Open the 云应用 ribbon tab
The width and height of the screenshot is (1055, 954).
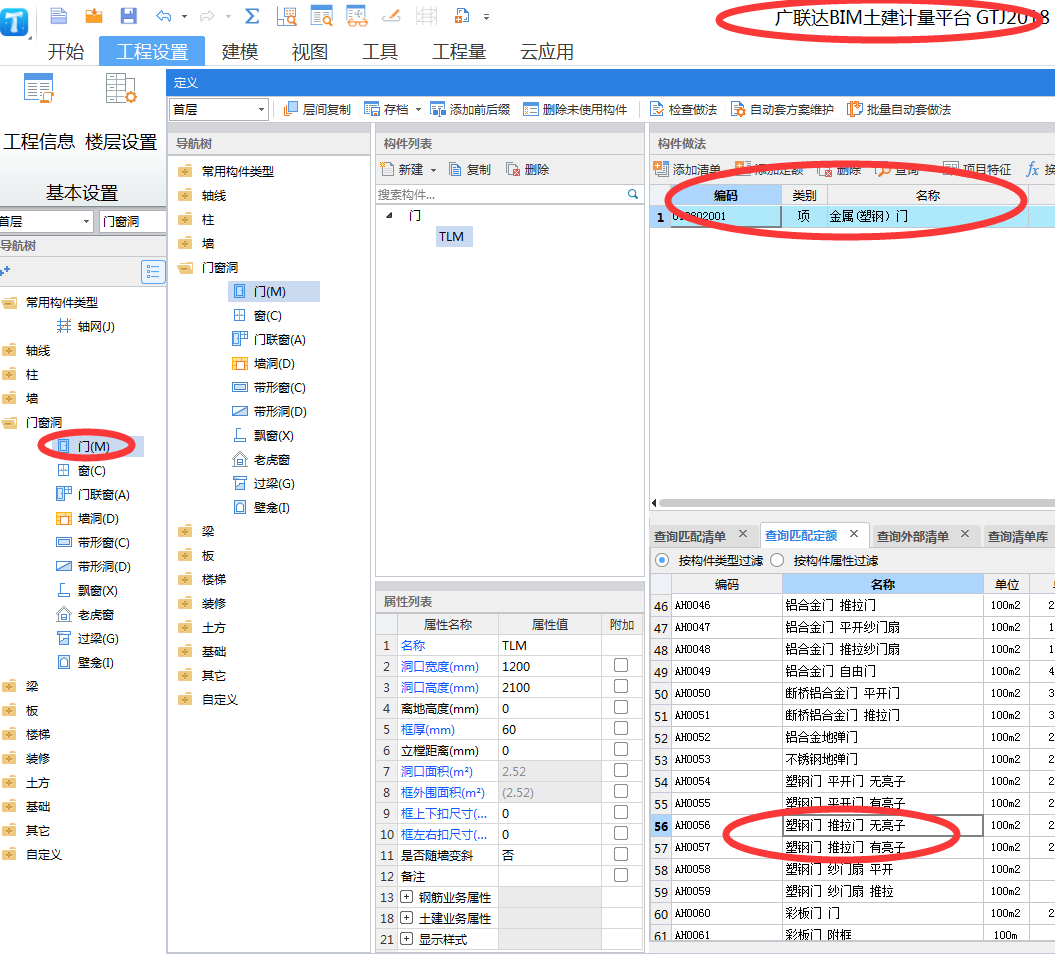[x=547, y=52]
